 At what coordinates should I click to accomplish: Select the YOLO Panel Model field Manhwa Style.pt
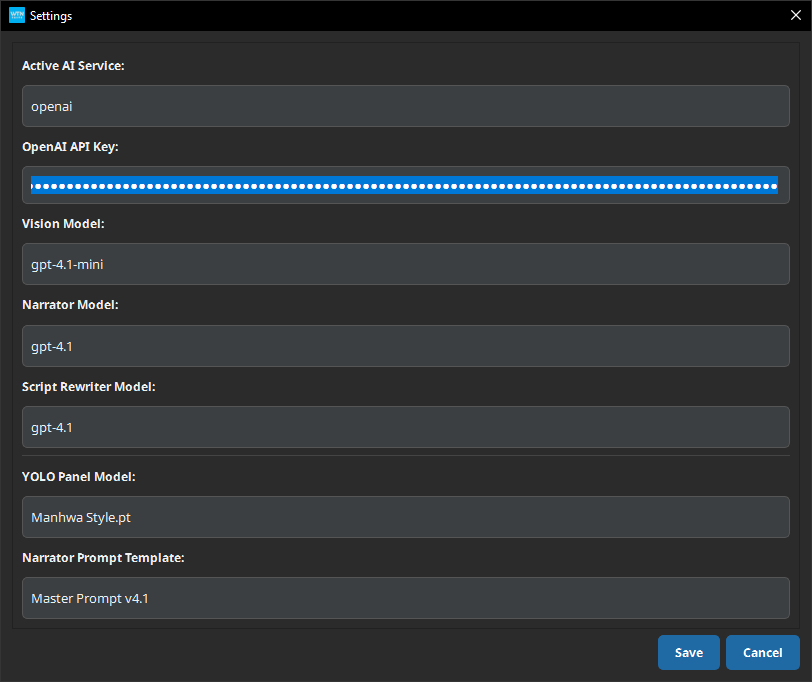[405, 517]
